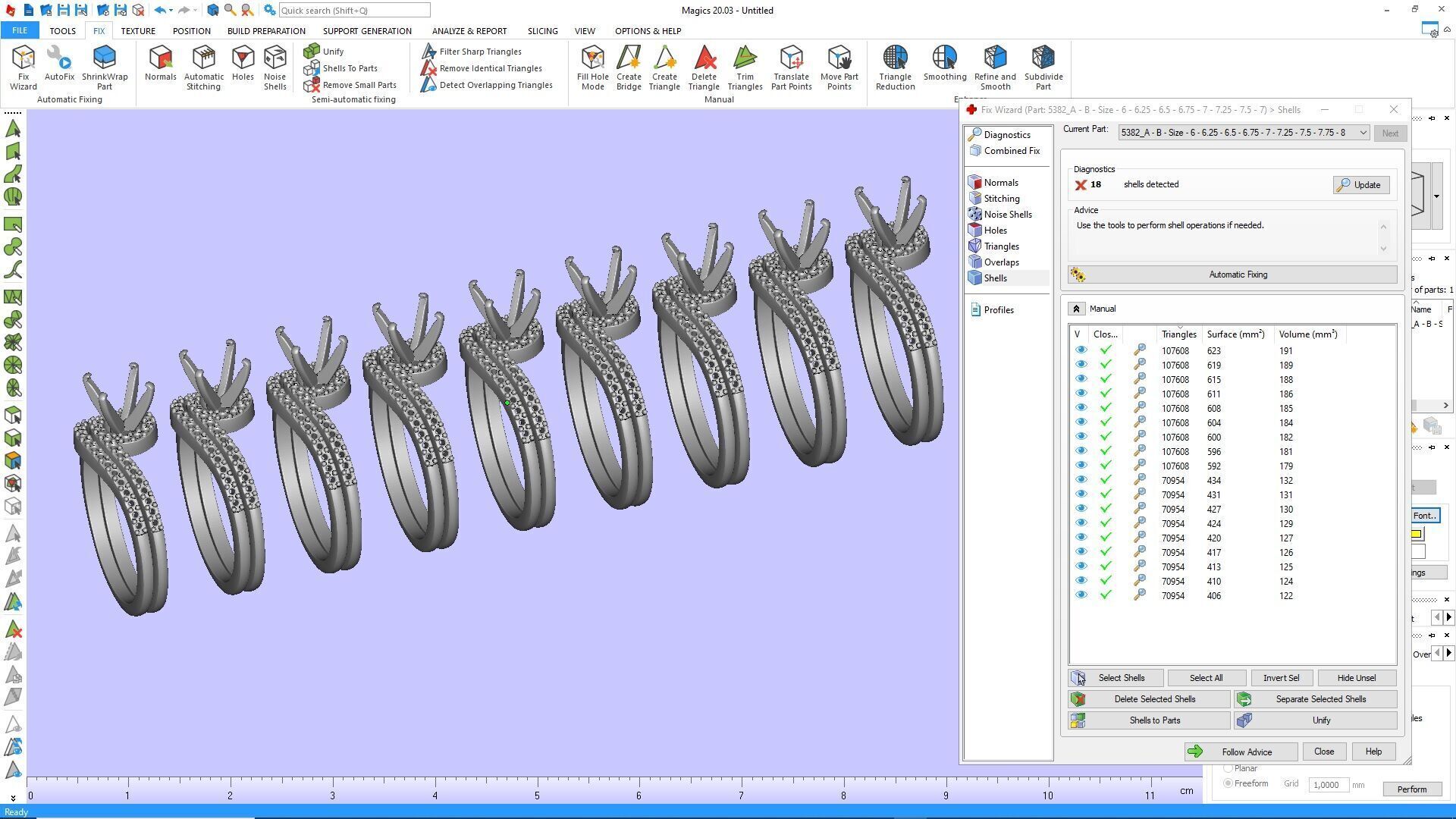The height and width of the screenshot is (819, 1456).
Task: Open the Current Part dropdown
Action: click(1363, 133)
